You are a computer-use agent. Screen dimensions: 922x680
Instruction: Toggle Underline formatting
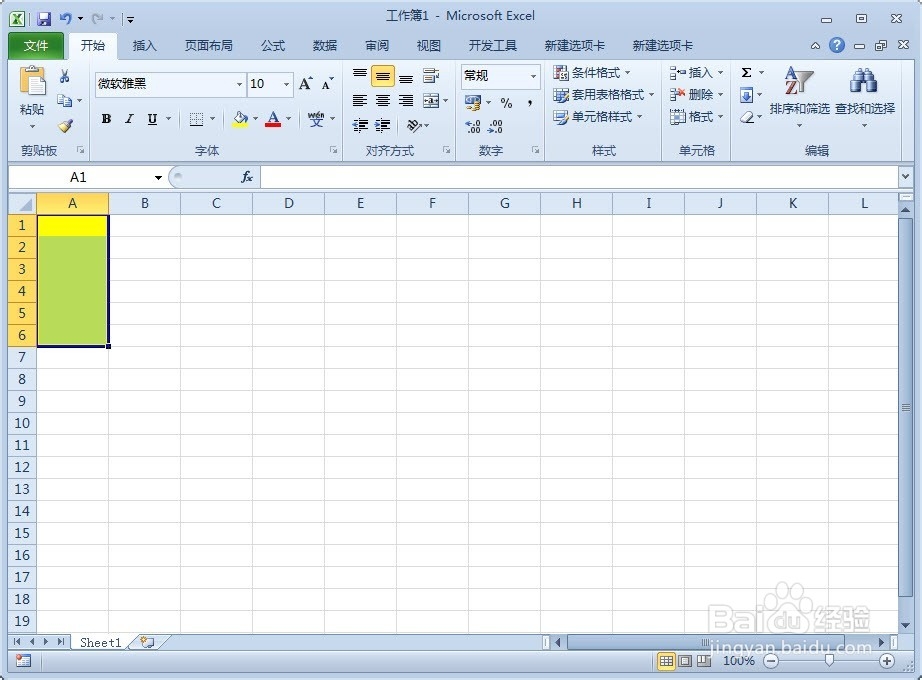coord(152,119)
